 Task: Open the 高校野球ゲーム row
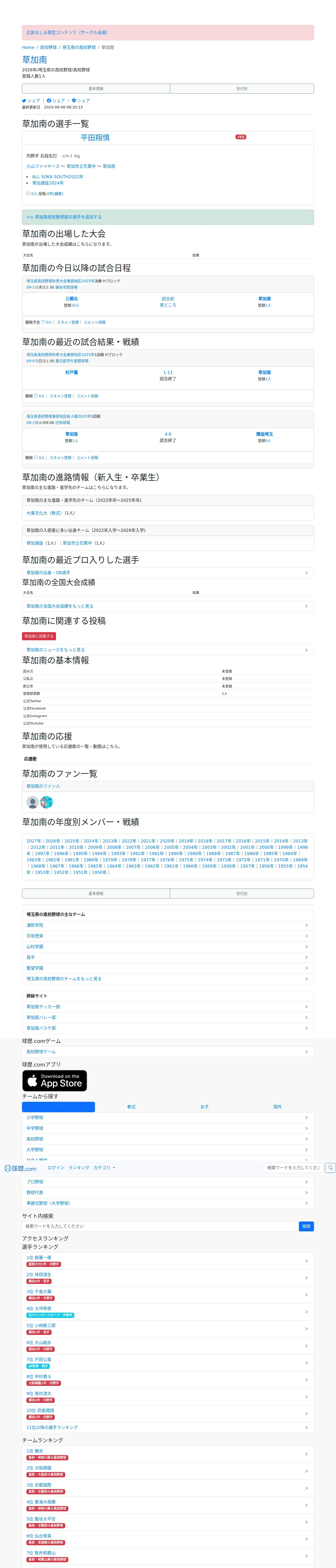pyautogui.click(x=168, y=1052)
